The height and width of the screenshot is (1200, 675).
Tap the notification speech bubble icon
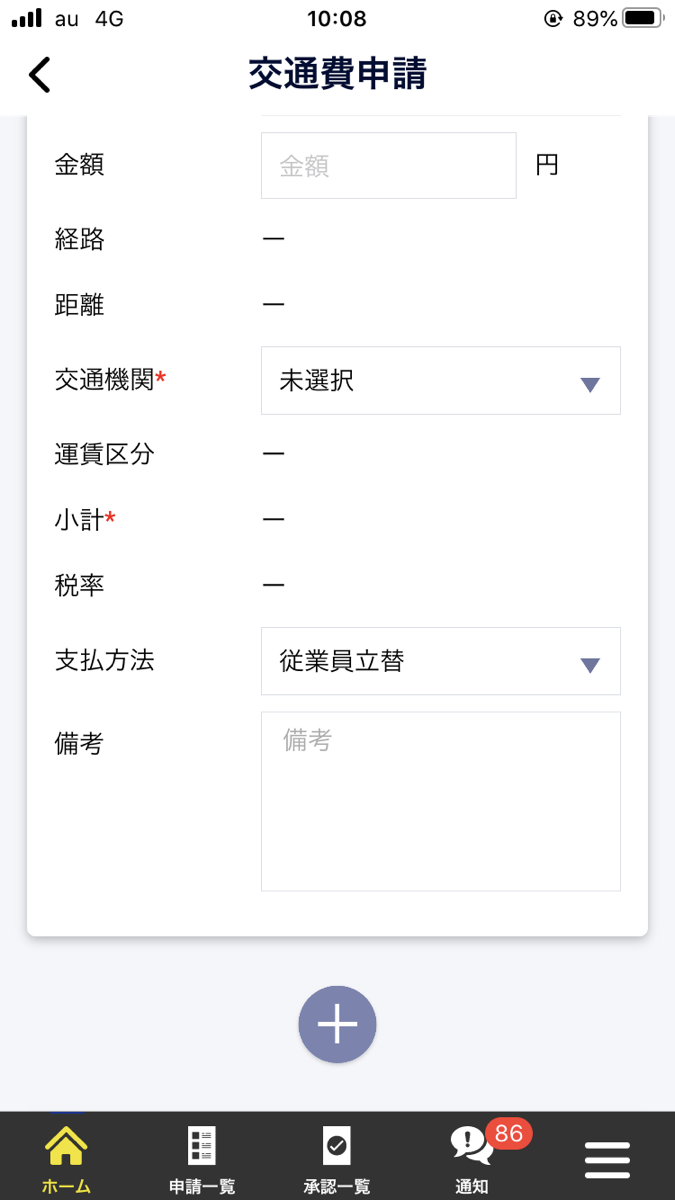point(470,1147)
